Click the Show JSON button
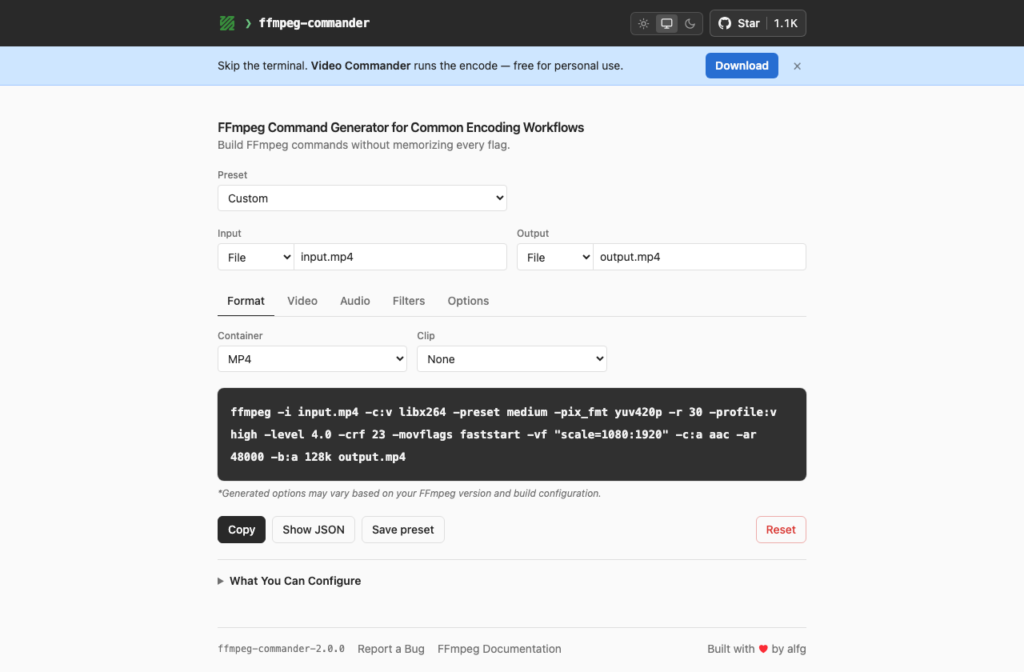Viewport: 1024px width, 672px height. pos(313,529)
